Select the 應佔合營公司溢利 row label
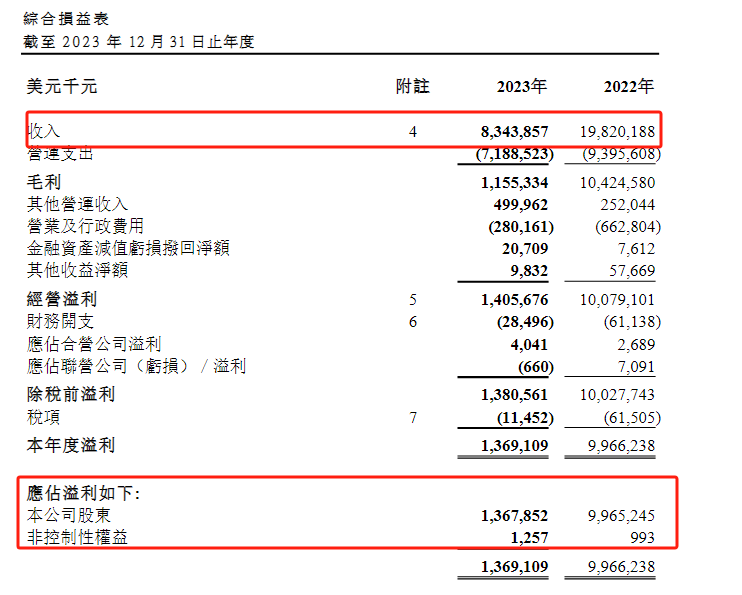Viewport: 742px width, 595px height. (94, 344)
